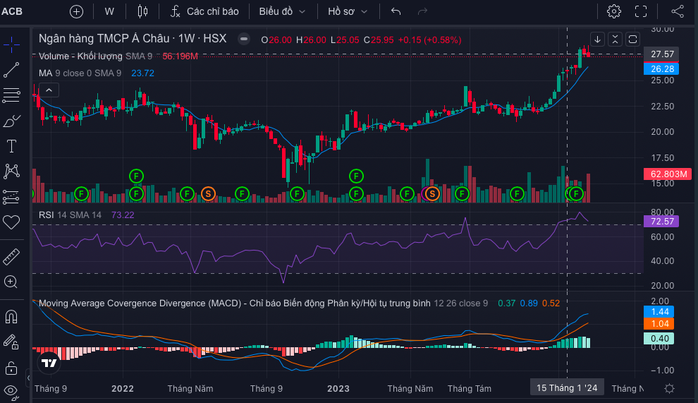The height and width of the screenshot is (403, 698).
Task: Collapse the indicator legend chevron
Action: tap(49, 90)
